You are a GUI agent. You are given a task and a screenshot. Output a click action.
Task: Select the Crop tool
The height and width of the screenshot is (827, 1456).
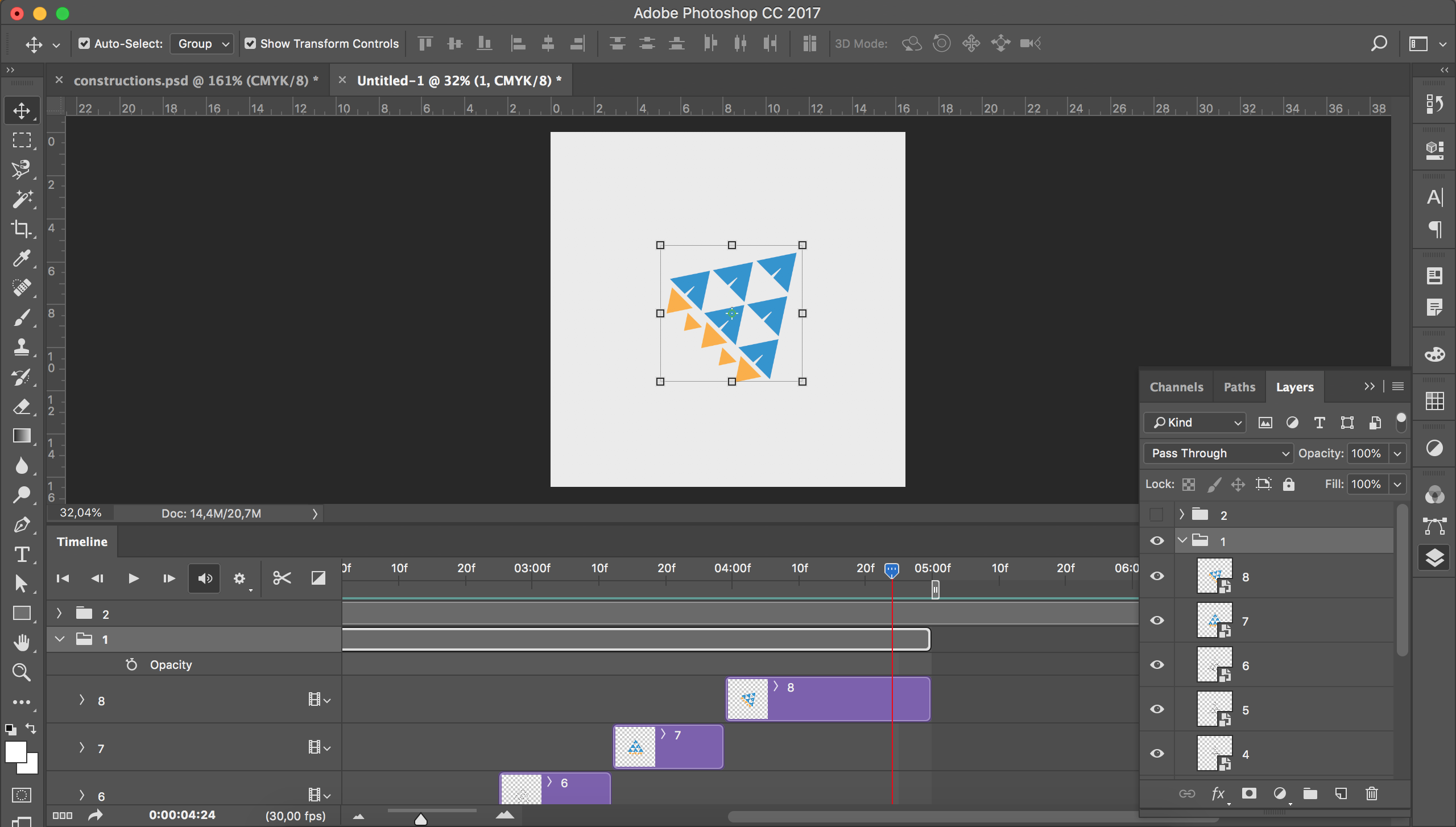(22, 229)
